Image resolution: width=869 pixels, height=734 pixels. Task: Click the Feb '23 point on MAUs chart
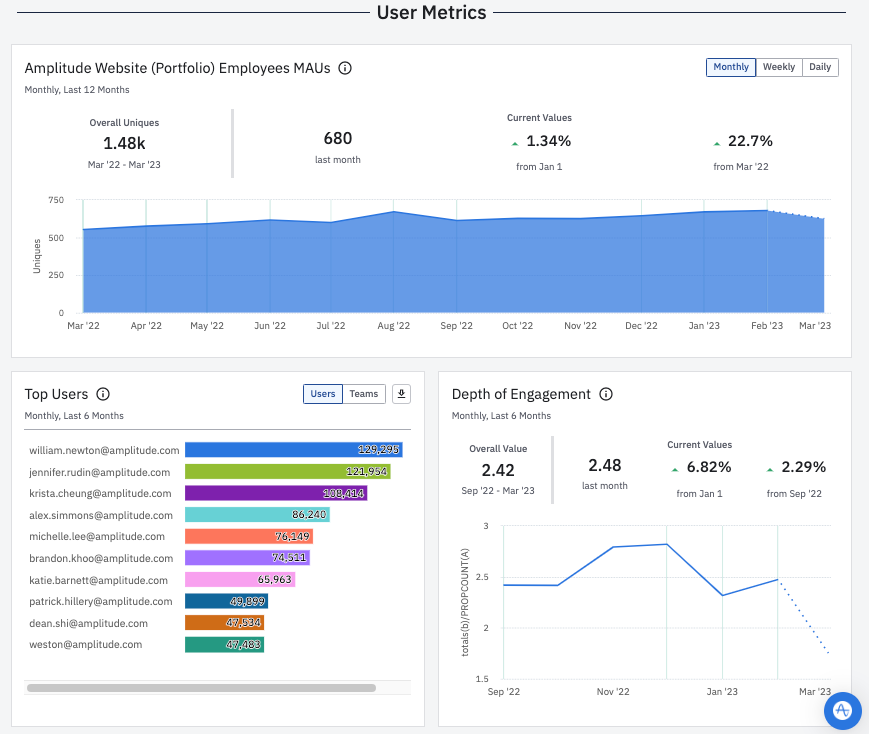767,211
